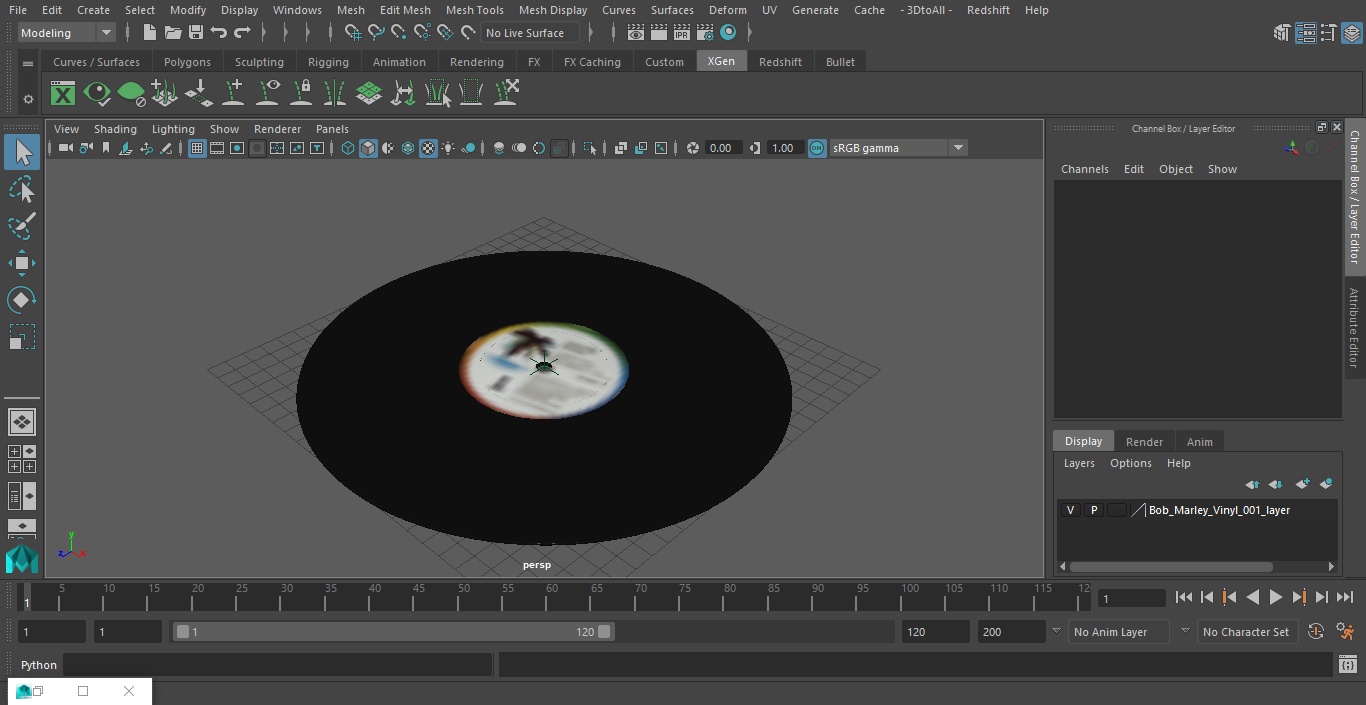Image resolution: width=1366 pixels, height=705 pixels.
Task: Open viewport Shading menu
Action: (115, 129)
